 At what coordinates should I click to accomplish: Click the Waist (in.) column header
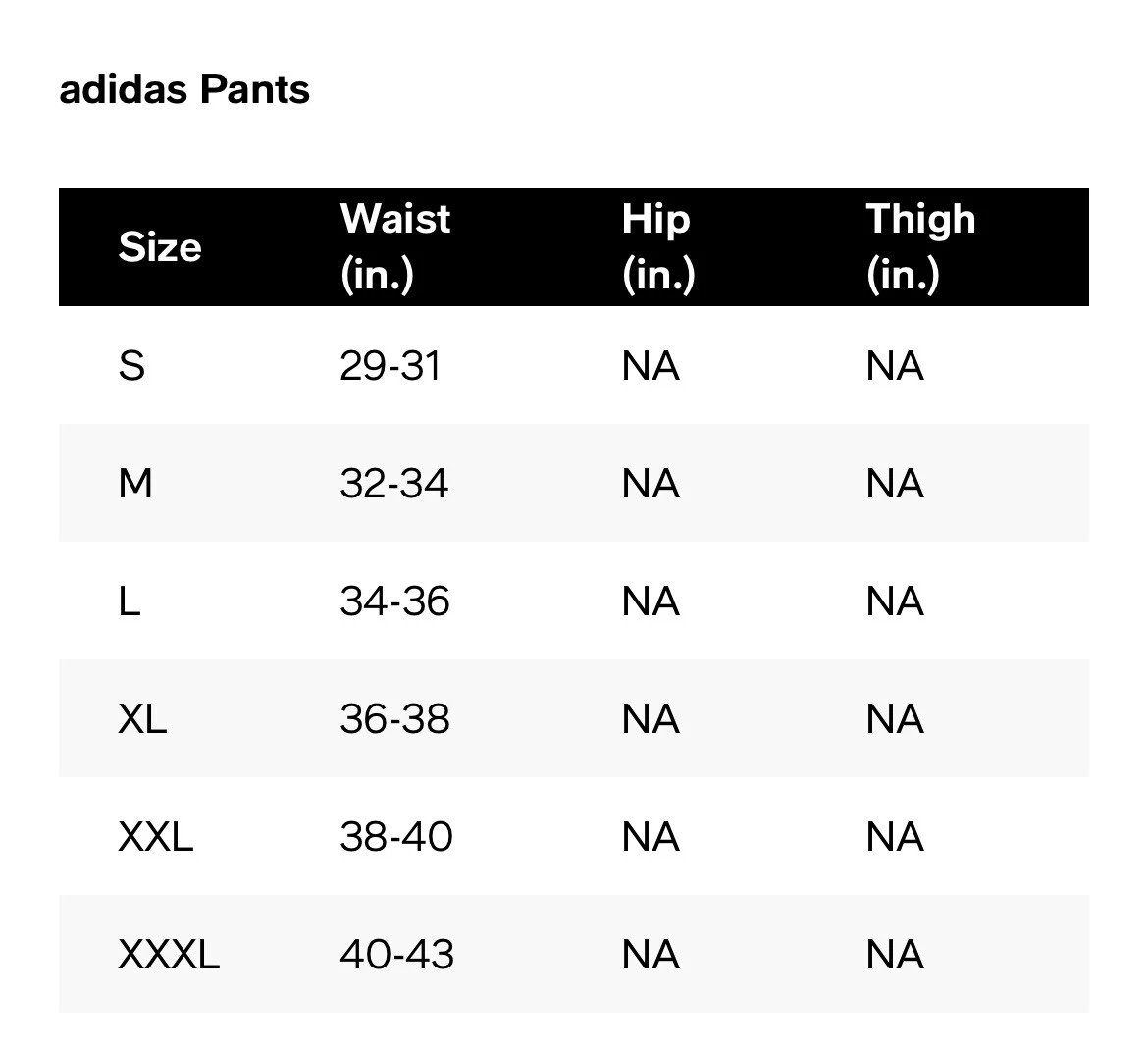395,247
